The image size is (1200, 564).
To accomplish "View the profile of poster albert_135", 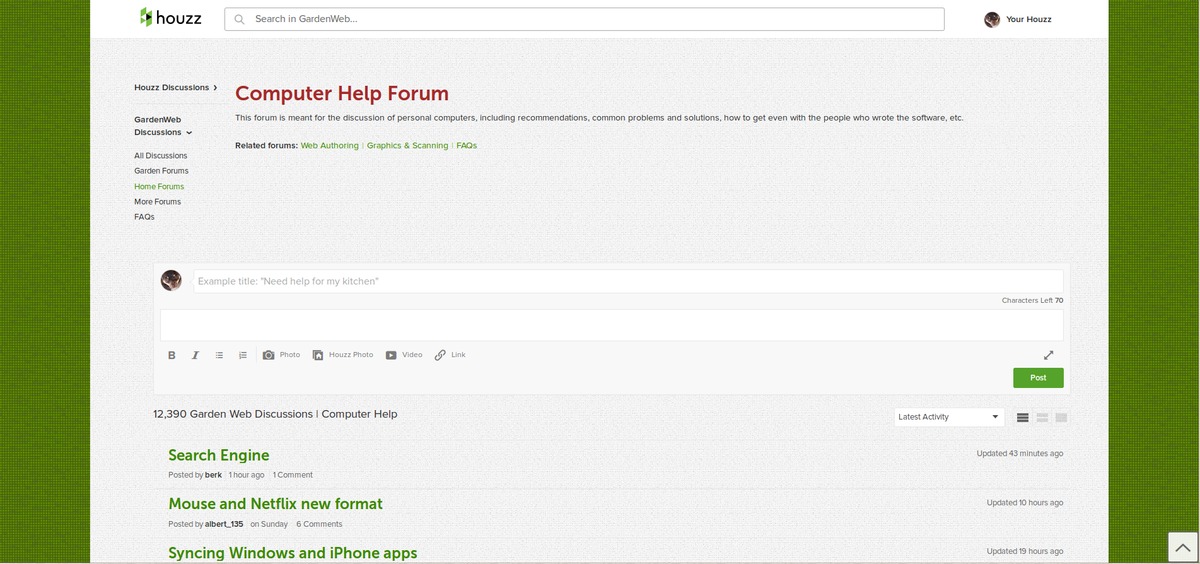I will [x=224, y=524].
